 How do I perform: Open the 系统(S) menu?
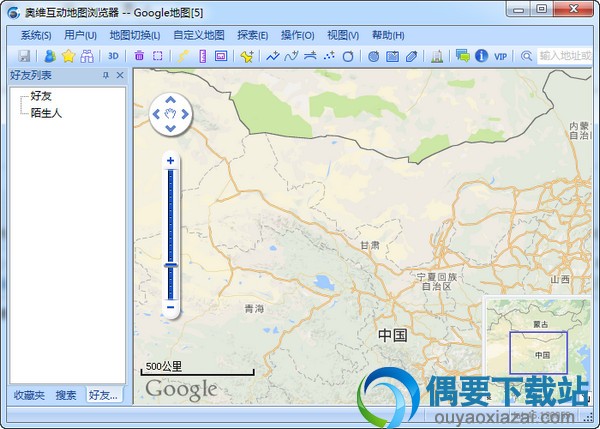click(36, 36)
